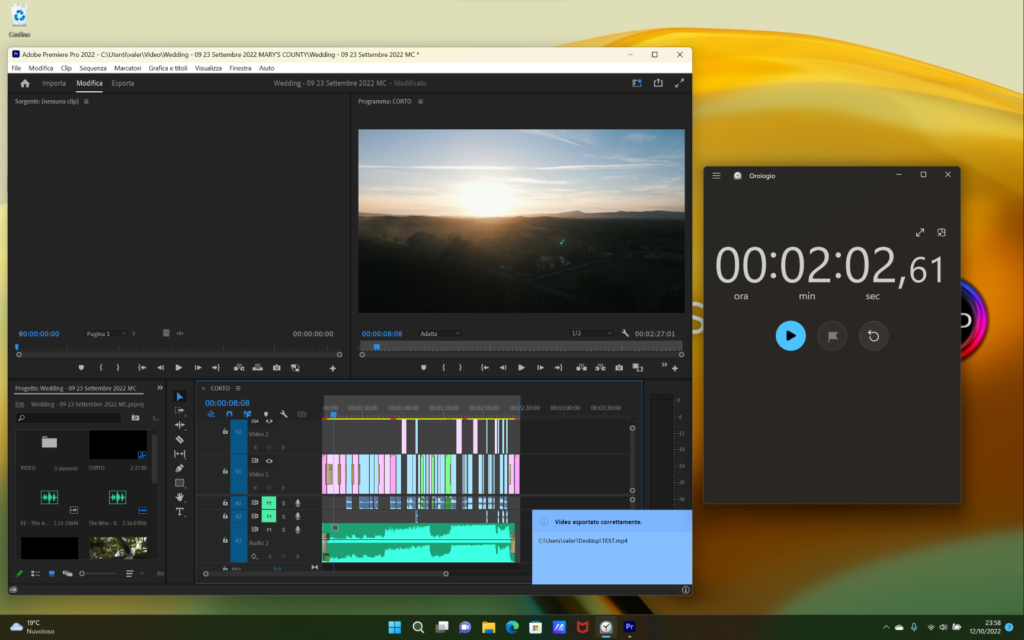Maximize video output fullscreen icon
Screen dimensions: 1024x640
coord(679,83)
